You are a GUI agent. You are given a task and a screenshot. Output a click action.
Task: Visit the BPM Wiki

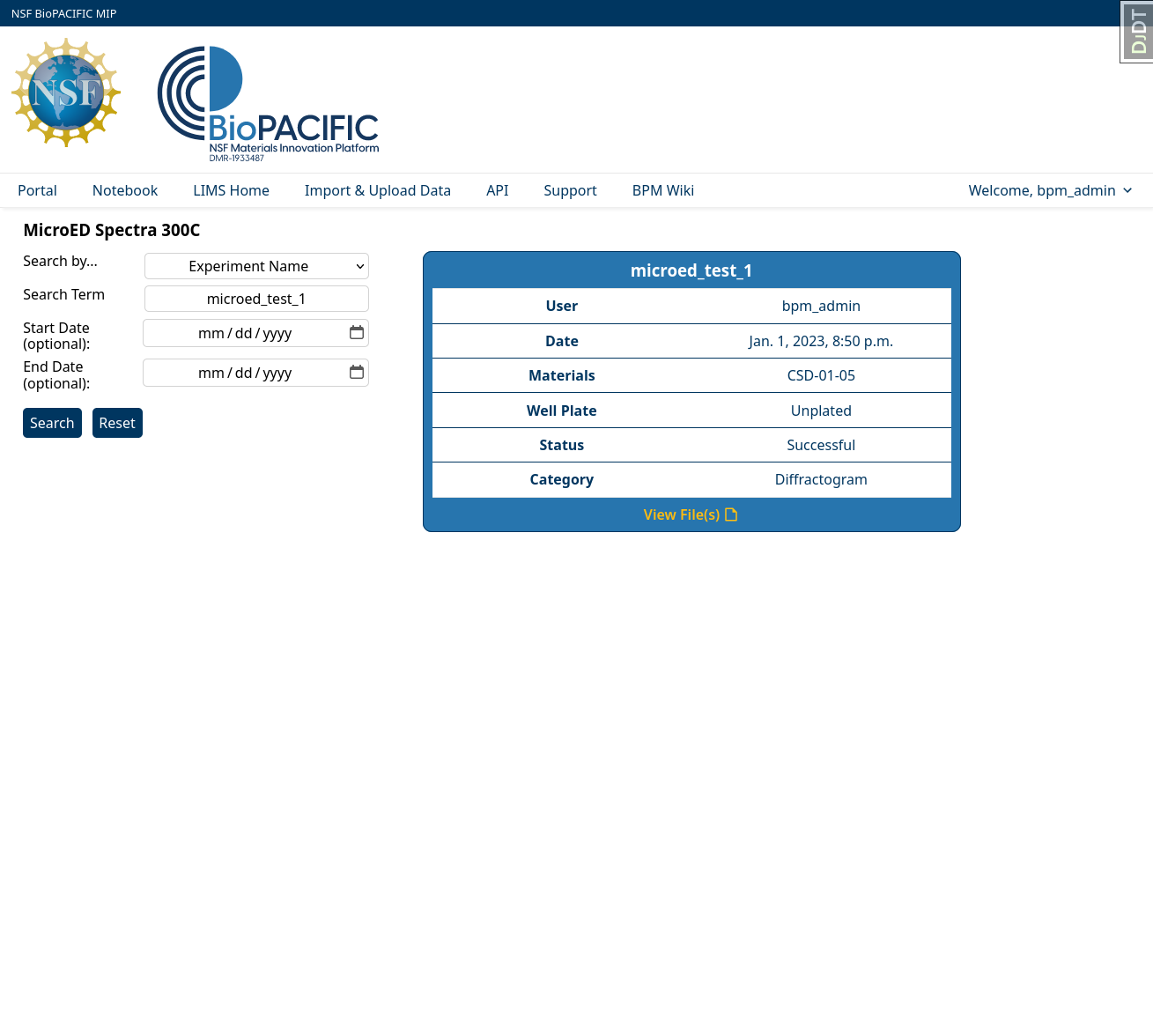tap(662, 190)
